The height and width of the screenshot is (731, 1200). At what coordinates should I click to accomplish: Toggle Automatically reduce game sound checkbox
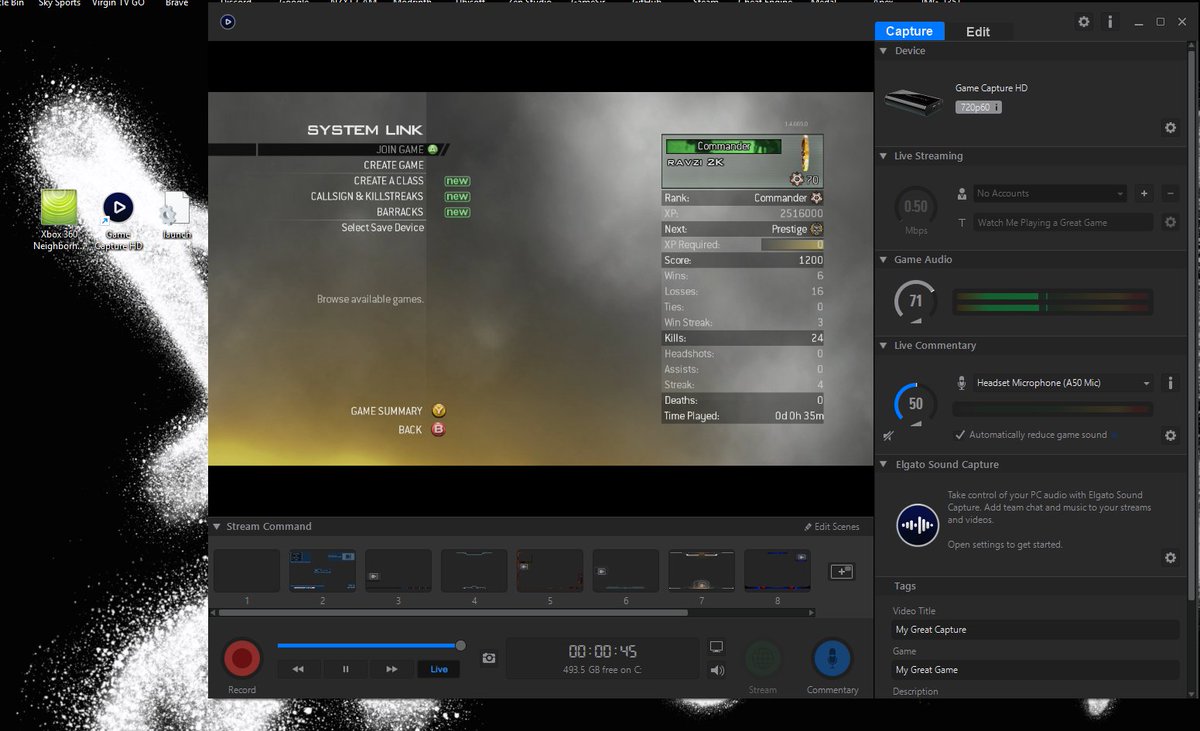coord(960,435)
